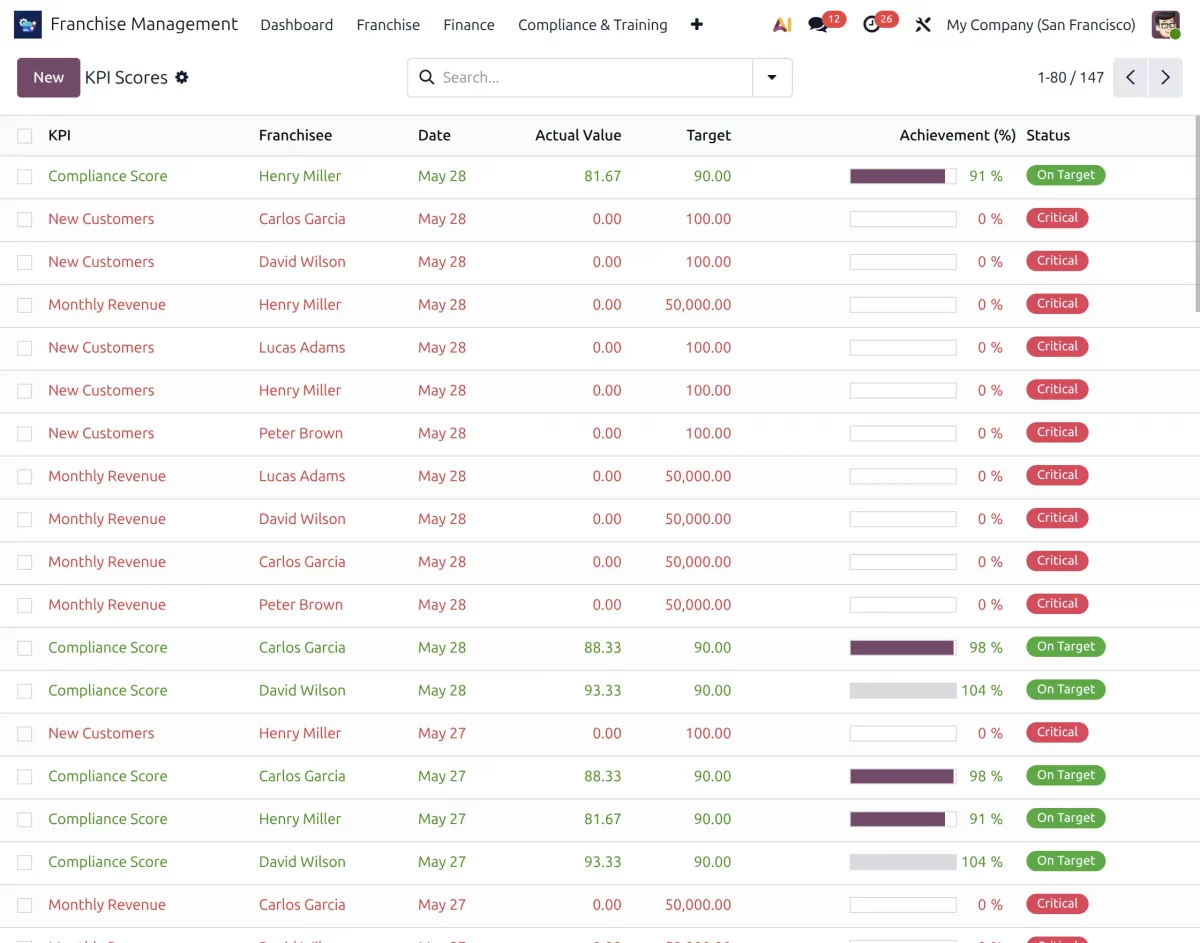This screenshot has width=1200, height=943.
Task: Open the activities clock icon with badge 26
Action: pos(872,25)
